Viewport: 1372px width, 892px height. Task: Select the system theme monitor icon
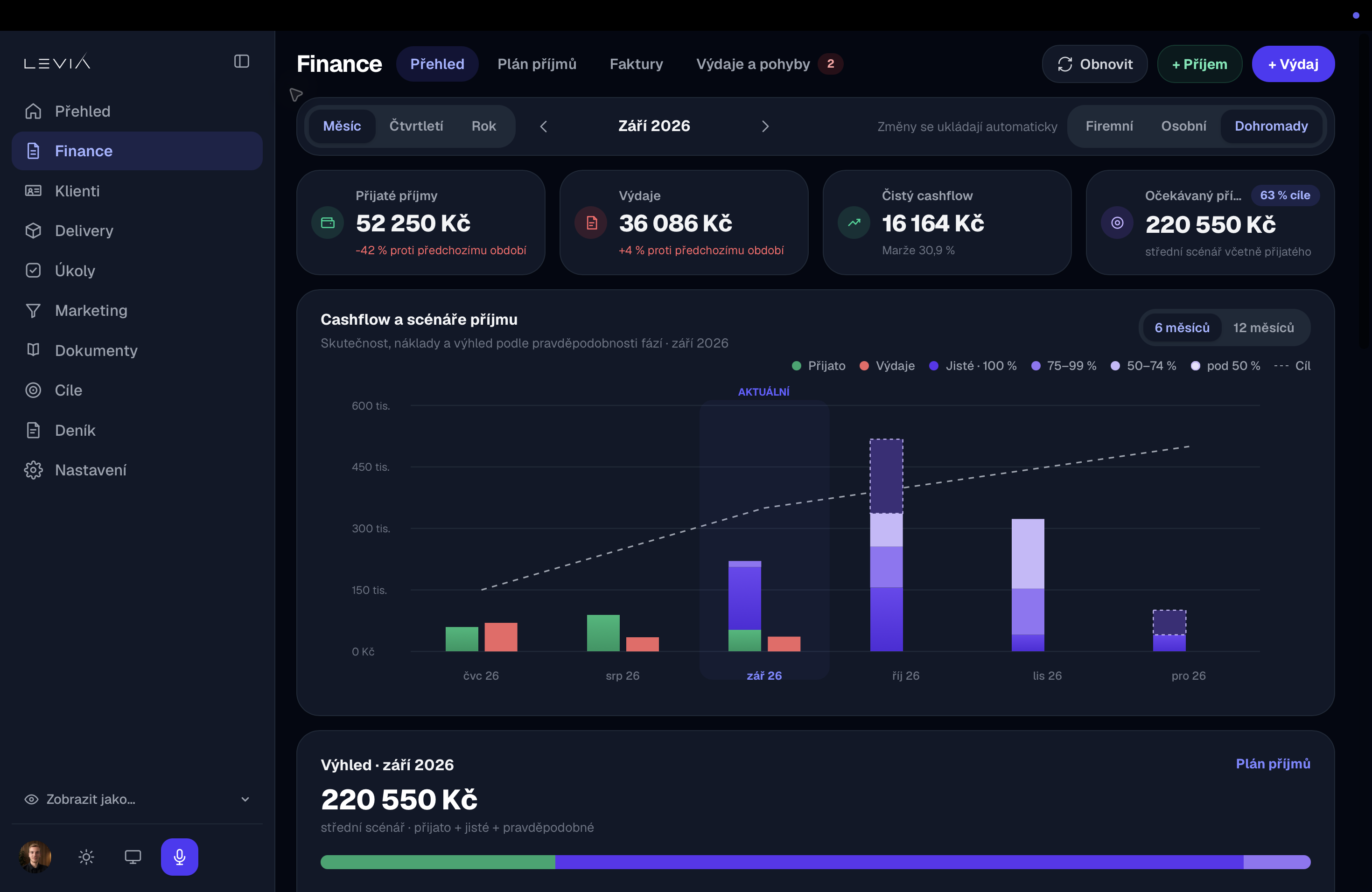(133, 857)
